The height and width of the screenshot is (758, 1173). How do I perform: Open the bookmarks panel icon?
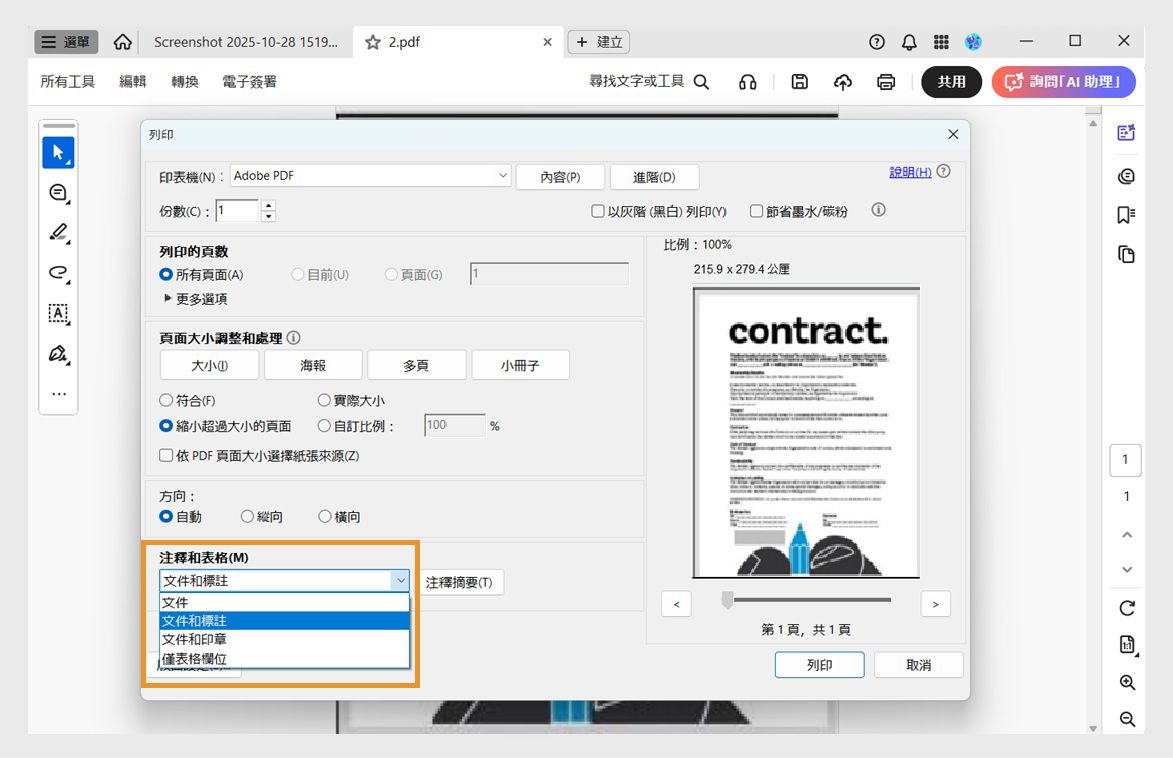(x=1125, y=214)
